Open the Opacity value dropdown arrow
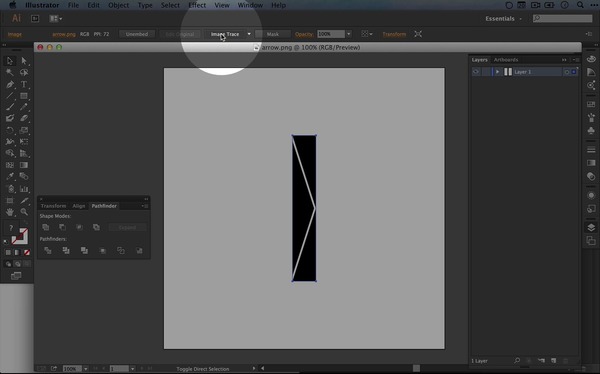The width and height of the screenshot is (600, 374). click(349, 34)
